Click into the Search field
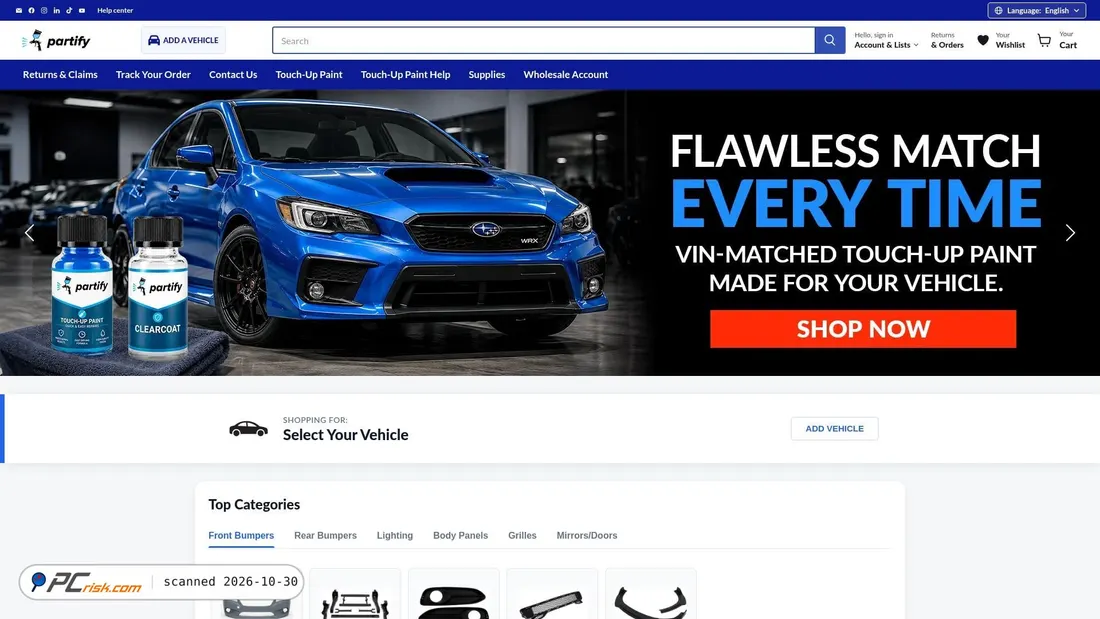 [544, 41]
